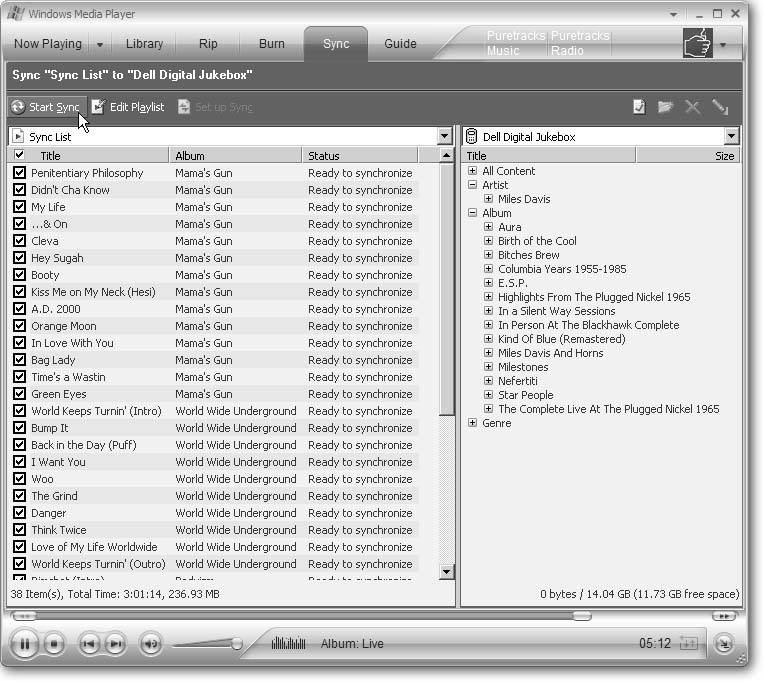The width and height of the screenshot is (764, 682).
Task: Switch to compact mode using corner icon
Action: pyautogui.click(x=724, y=644)
